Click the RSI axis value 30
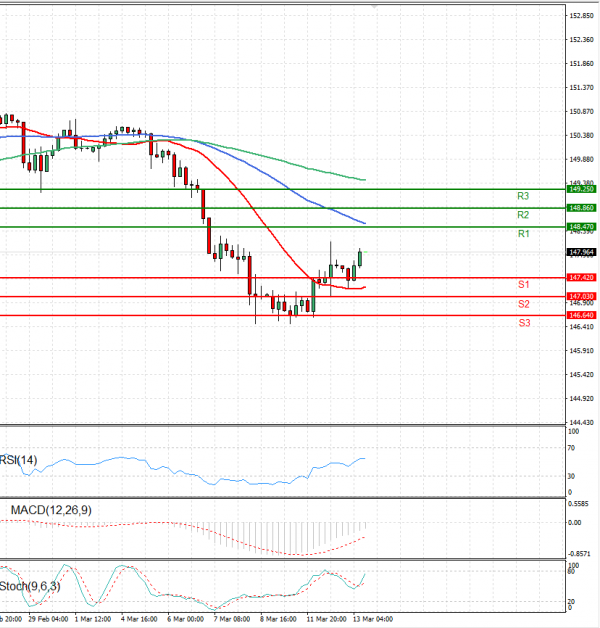Viewport: 600px width, 628px height. coord(572,476)
